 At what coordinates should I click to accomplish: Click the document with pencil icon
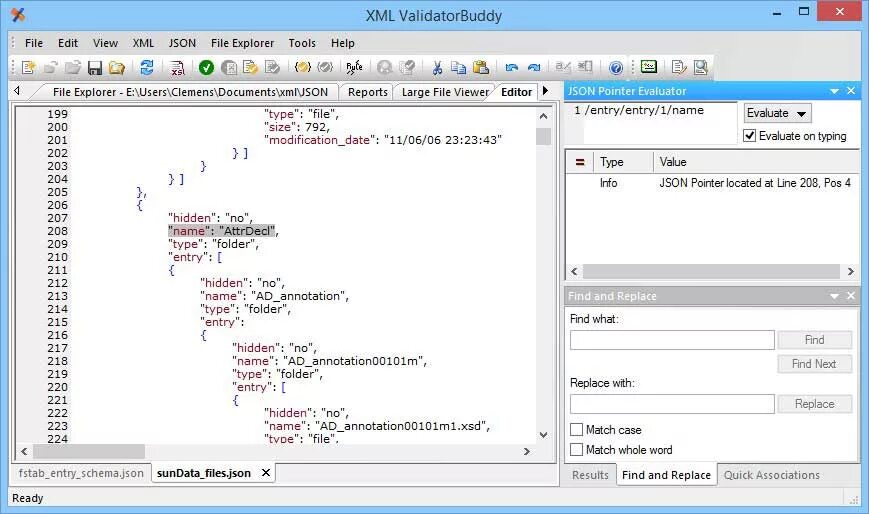click(x=678, y=68)
